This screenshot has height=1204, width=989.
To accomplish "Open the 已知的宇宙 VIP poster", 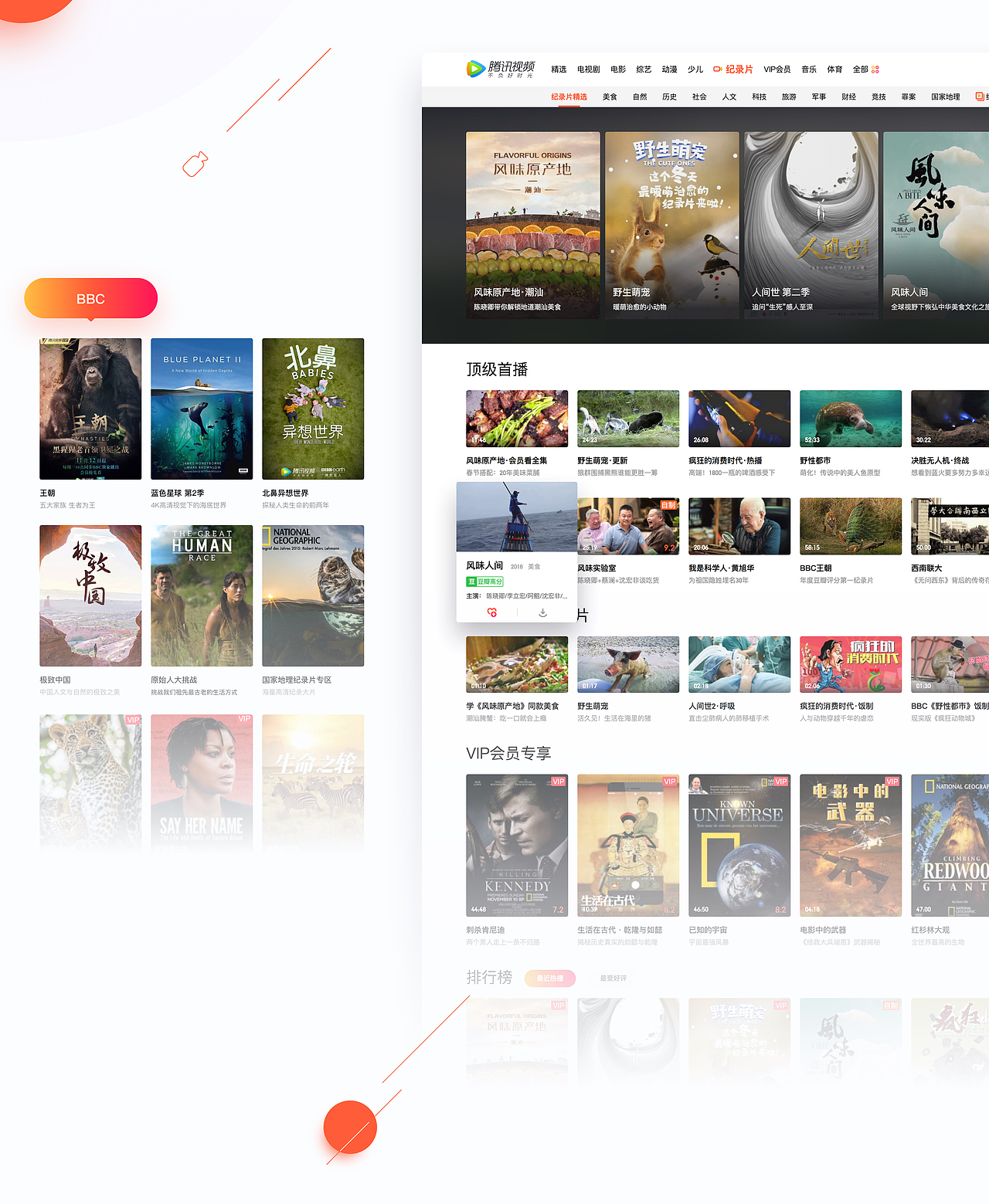I will 739,845.
